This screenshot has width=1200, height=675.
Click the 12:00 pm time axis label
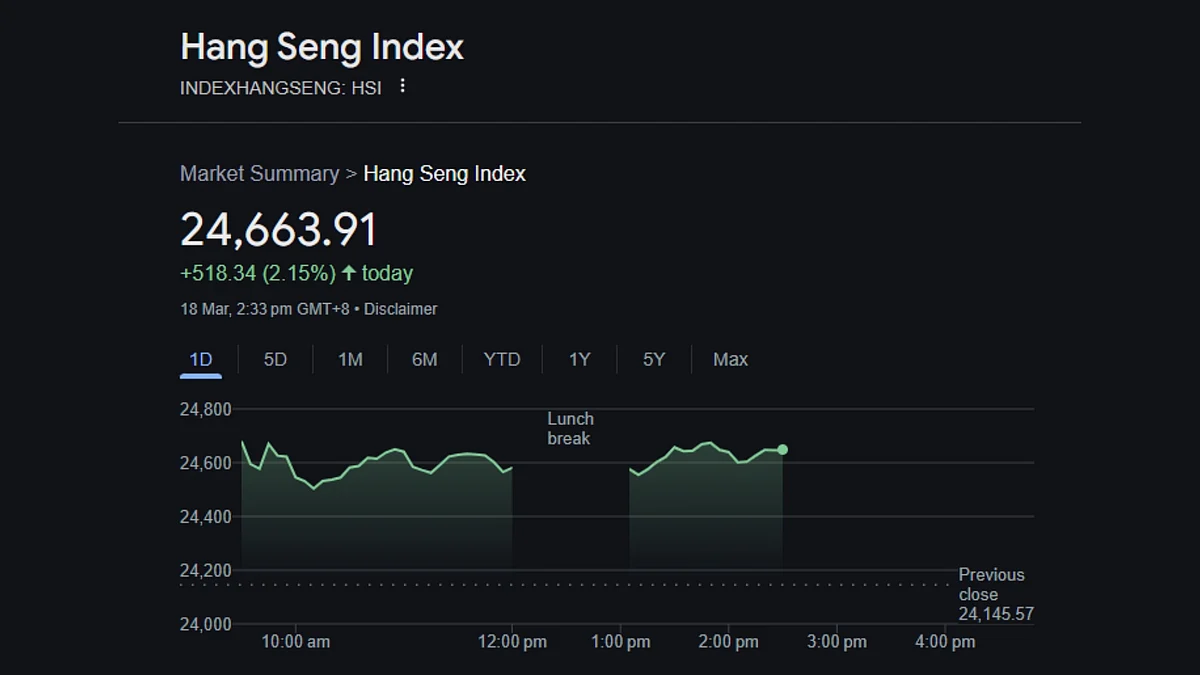(513, 642)
